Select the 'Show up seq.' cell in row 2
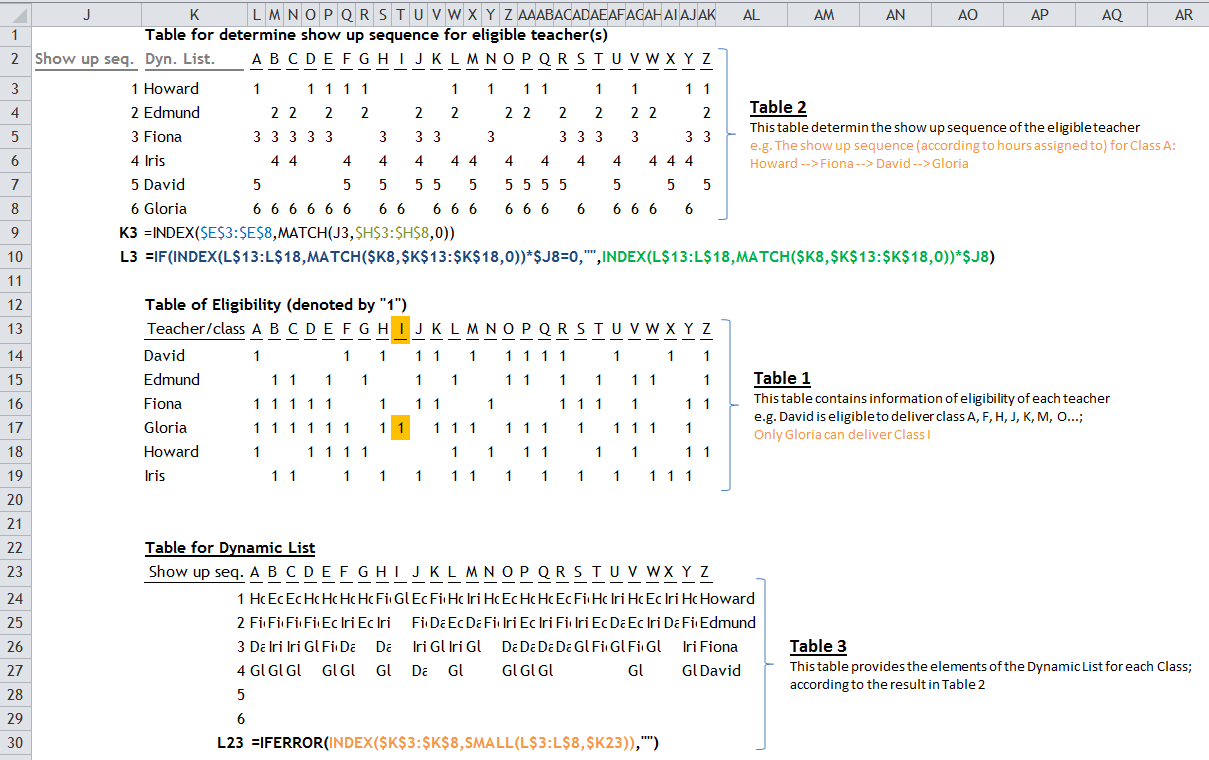The width and height of the screenshot is (1209, 760). [x=85, y=59]
